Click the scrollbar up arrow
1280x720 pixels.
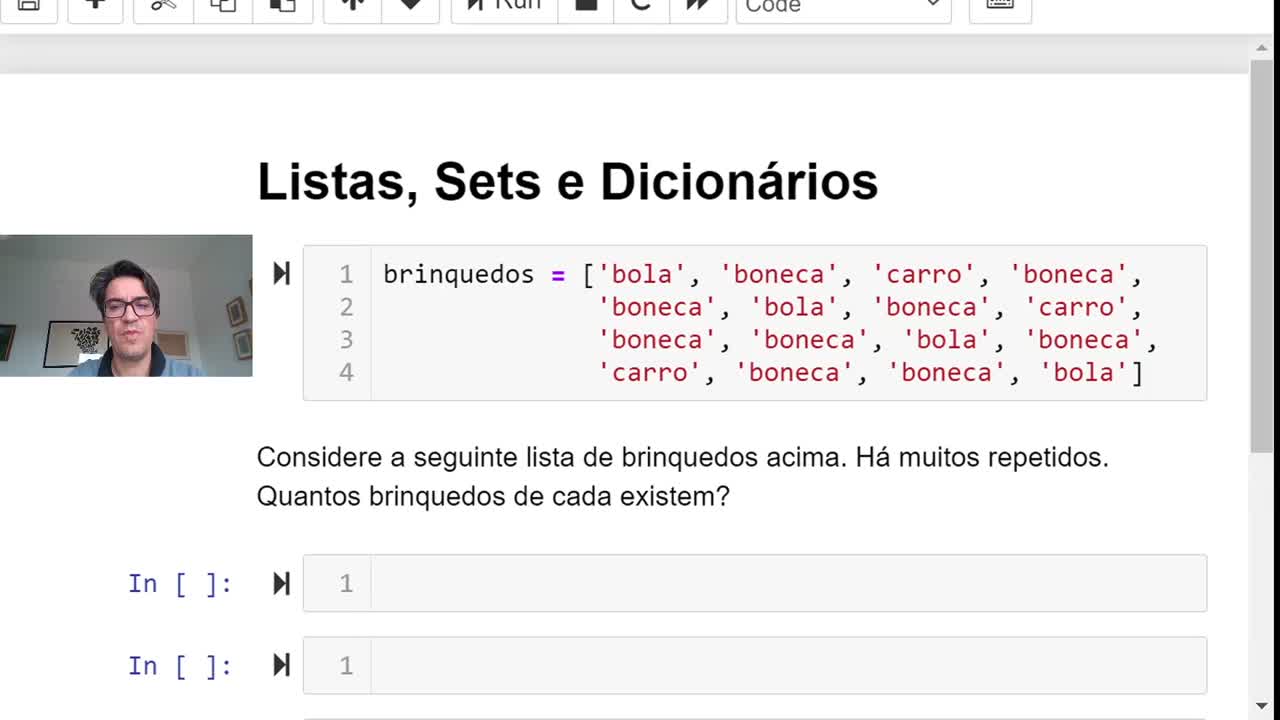coord(1263,47)
